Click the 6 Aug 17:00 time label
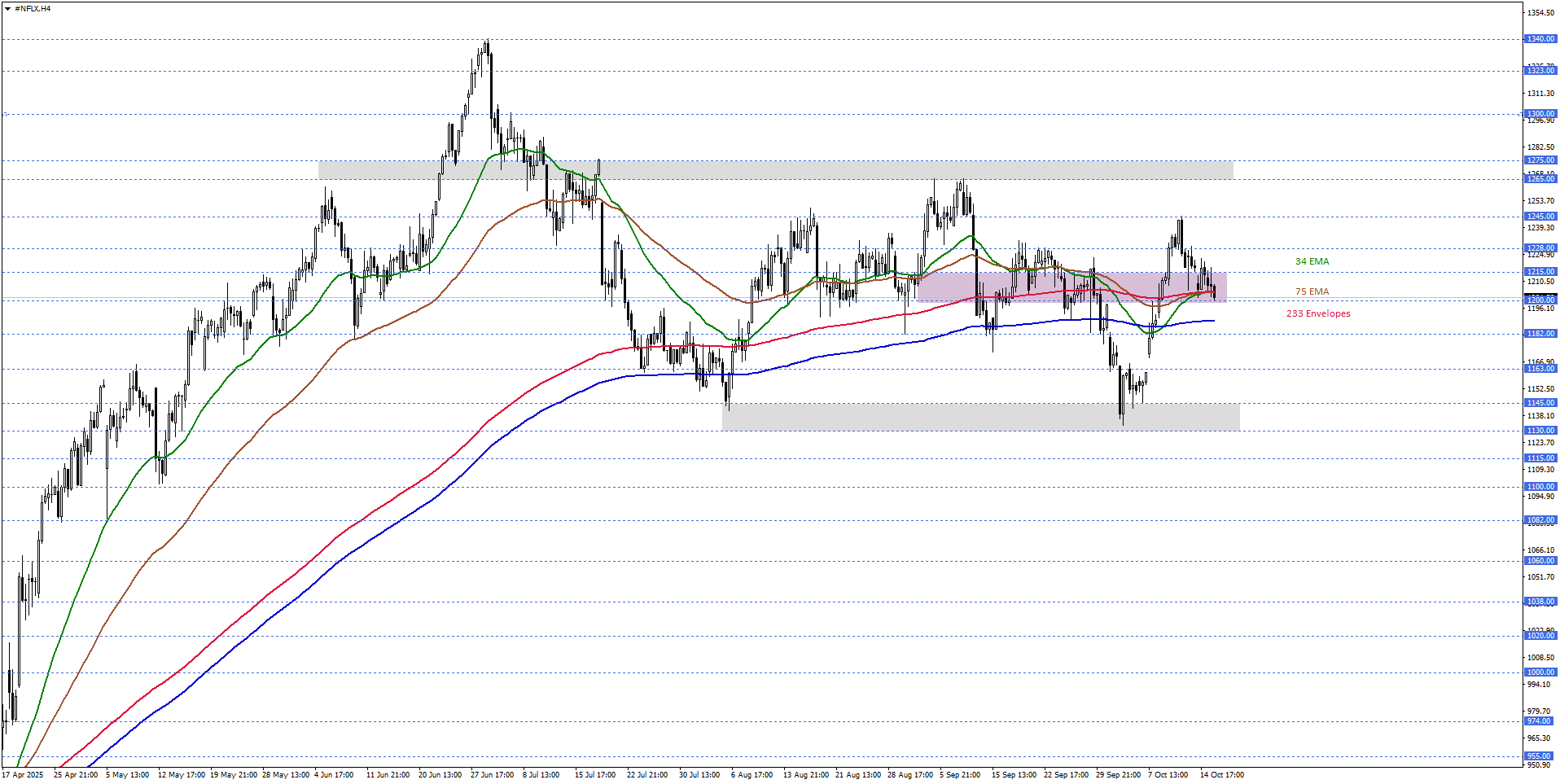 click(x=752, y=775)
